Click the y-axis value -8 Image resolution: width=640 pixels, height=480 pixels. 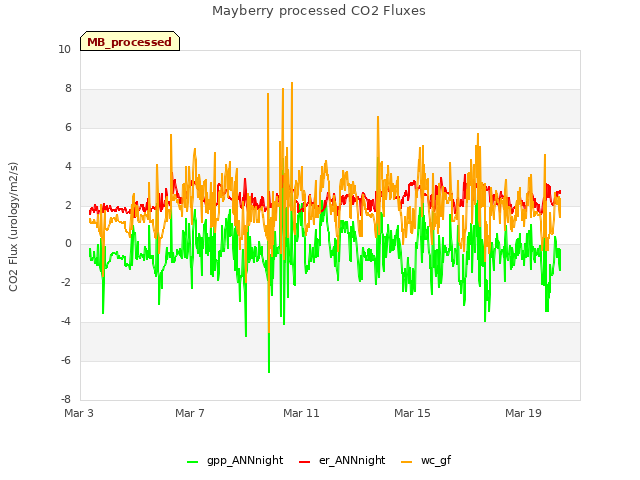(66, 399)
